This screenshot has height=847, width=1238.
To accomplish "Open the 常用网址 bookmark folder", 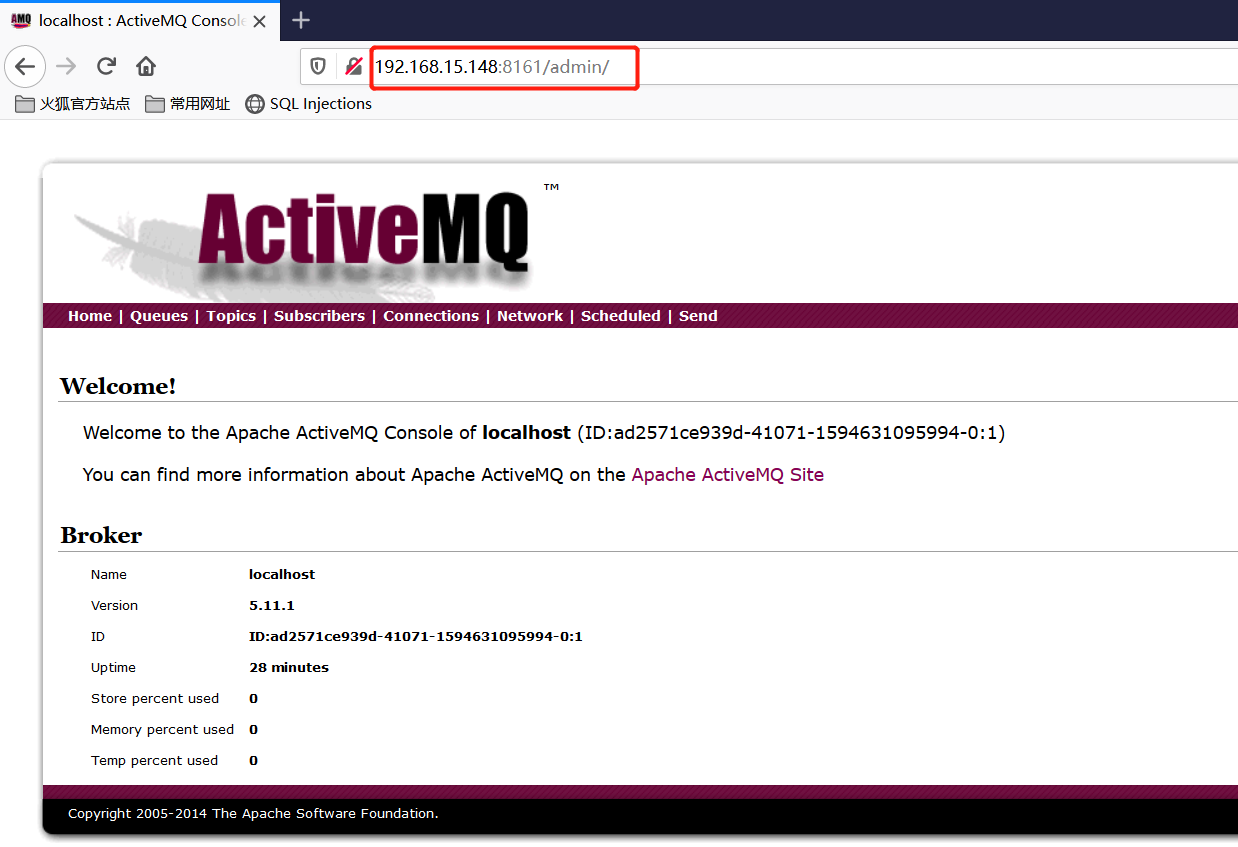I will coord(187,104).
